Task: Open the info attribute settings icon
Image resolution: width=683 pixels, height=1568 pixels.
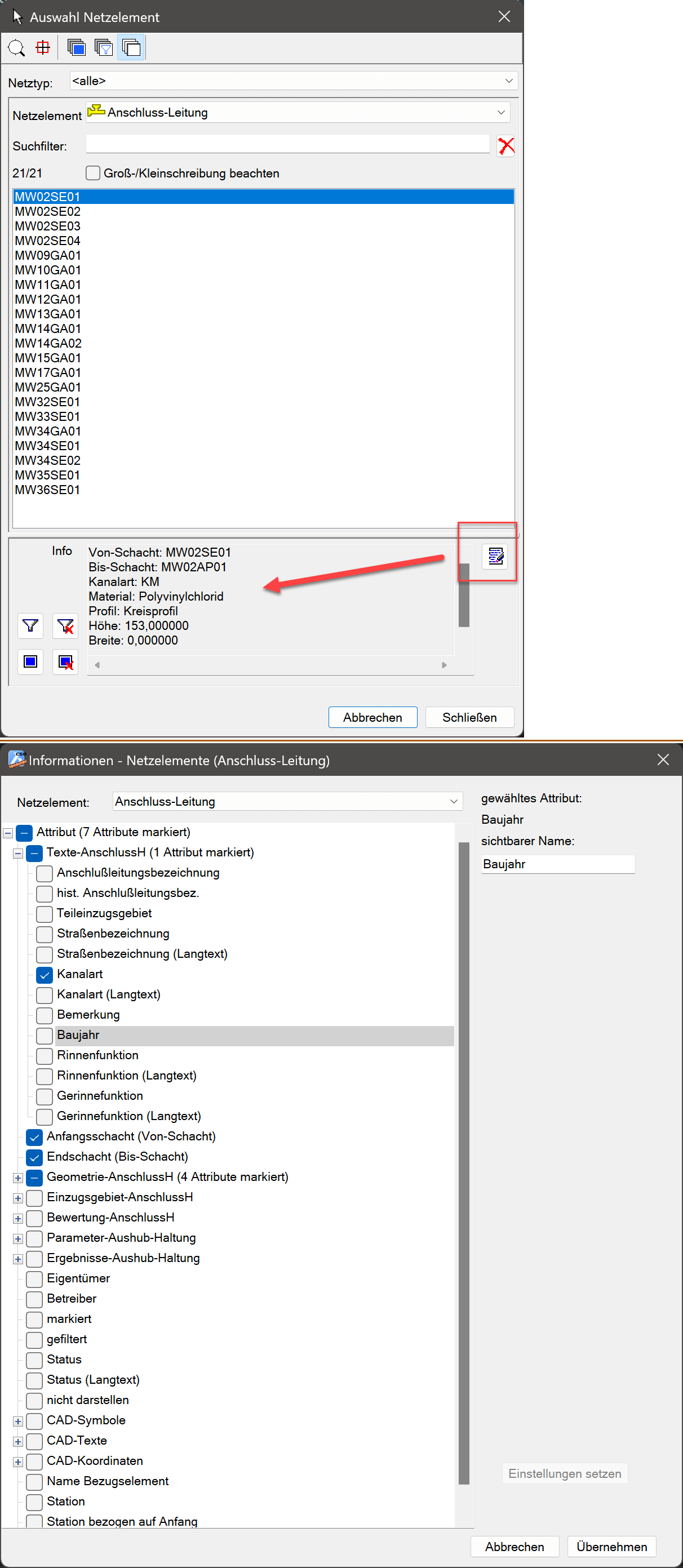Action: pyautogui.click(x=495, y=556)
